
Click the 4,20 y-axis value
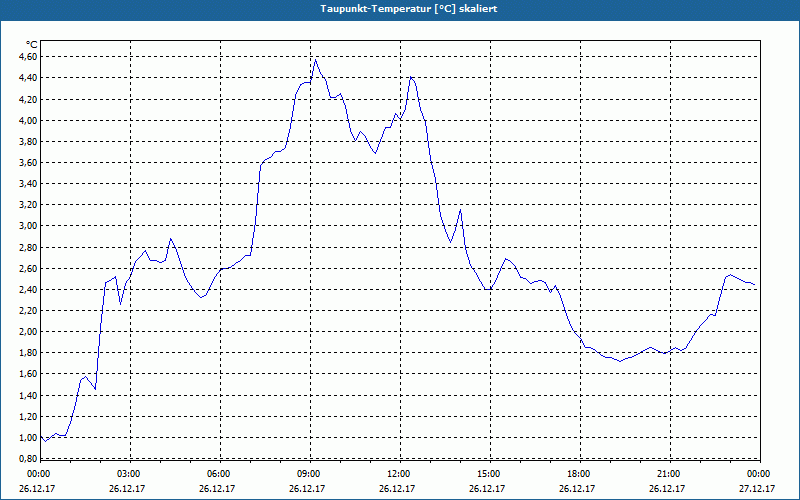tap(28, 99)
